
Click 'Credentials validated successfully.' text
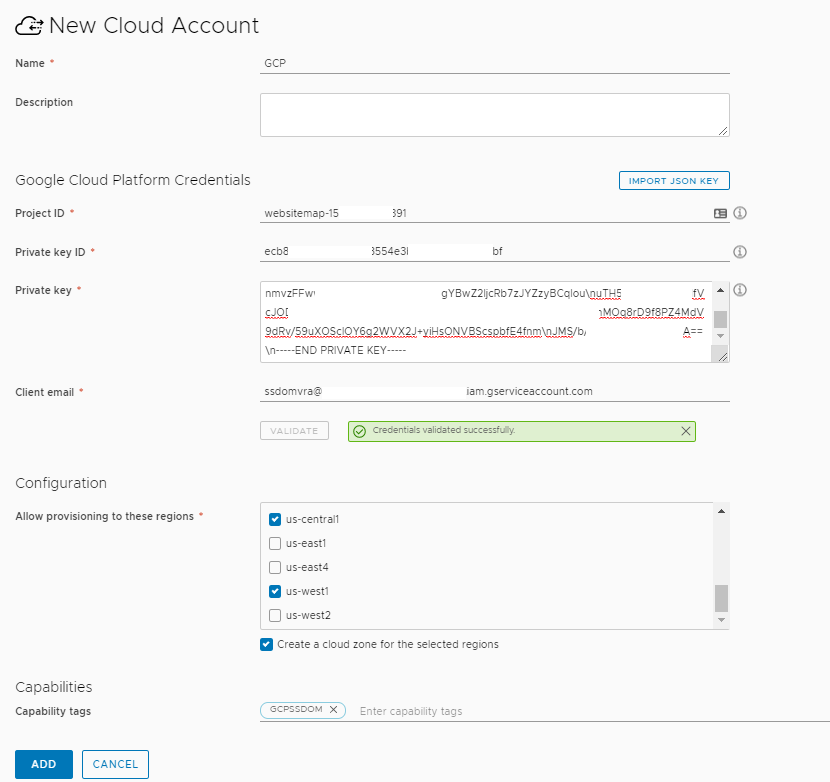pos(444,430)
